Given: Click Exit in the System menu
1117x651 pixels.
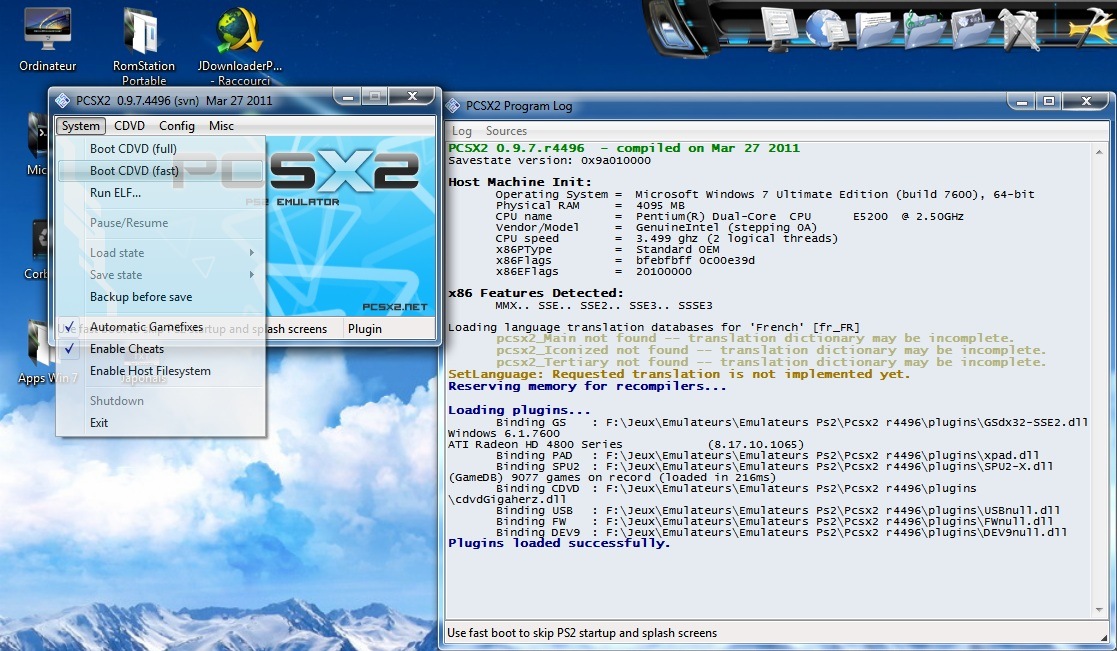Looking at the screenshot, I should click(x=99, y=423).
